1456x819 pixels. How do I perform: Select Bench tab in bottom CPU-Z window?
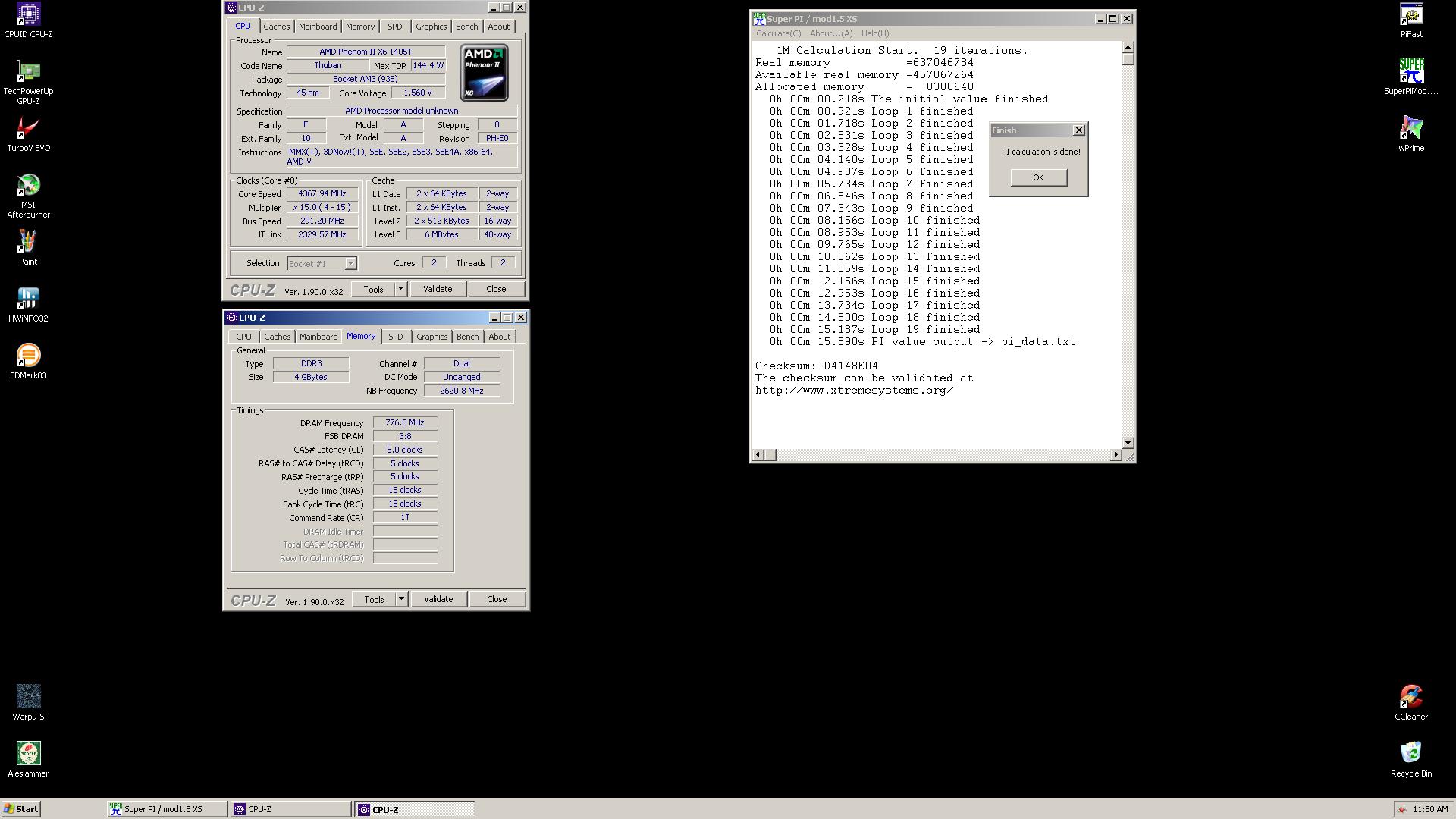pyautogui.click(x=468, y=337)
